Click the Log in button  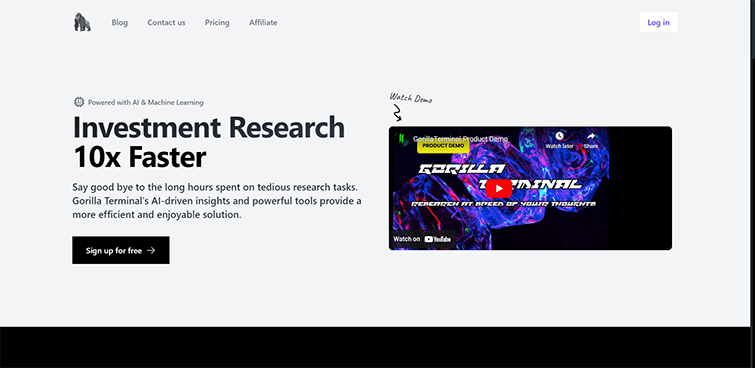(x=658, y=22)
